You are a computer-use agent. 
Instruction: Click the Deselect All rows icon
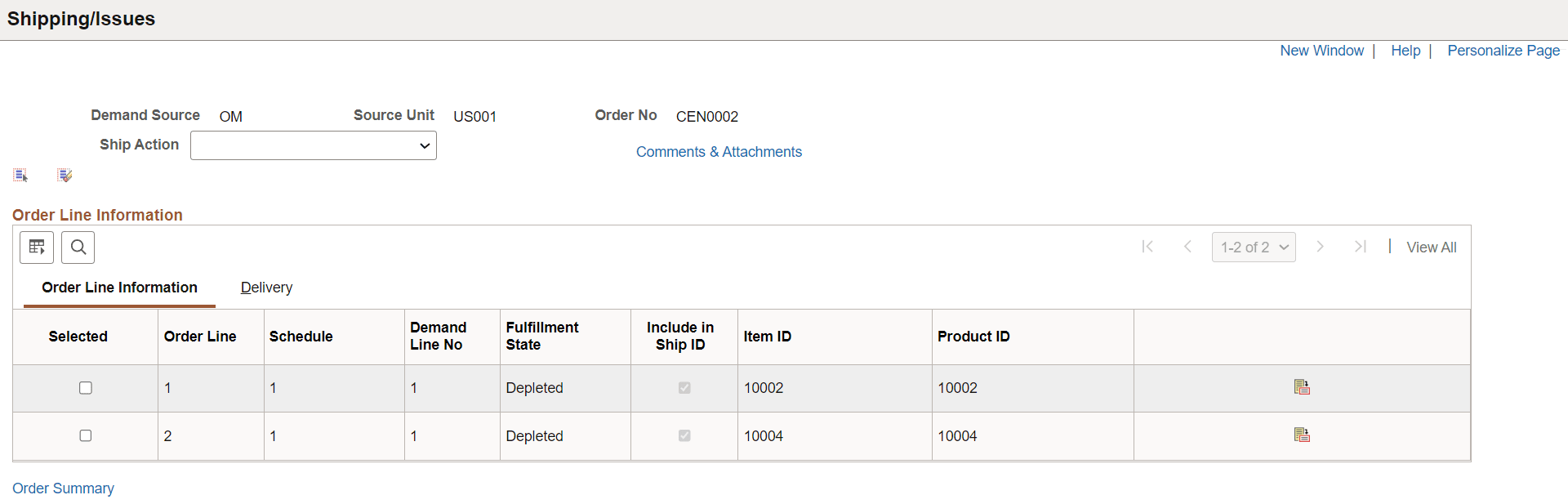pyautogui.click(x=65, y=174)
